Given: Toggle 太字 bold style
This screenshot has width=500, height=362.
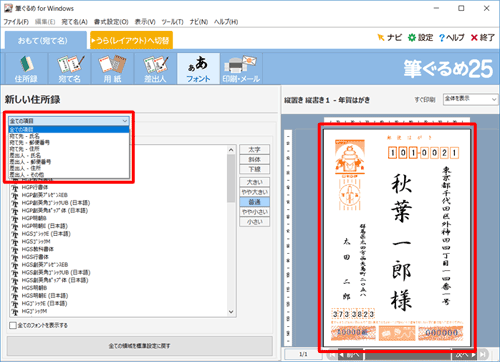Looking at the screenshot, I should click(254, 149).
